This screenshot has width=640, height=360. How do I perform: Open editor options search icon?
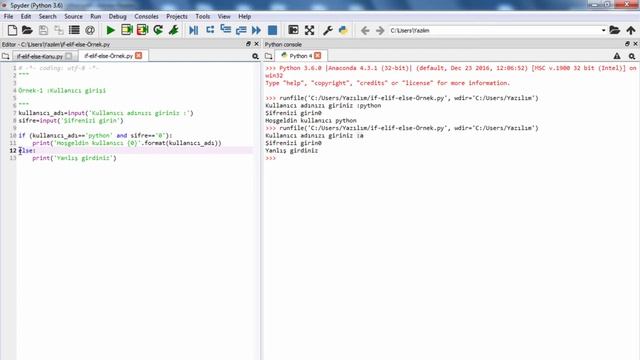[x=255, y=56]
